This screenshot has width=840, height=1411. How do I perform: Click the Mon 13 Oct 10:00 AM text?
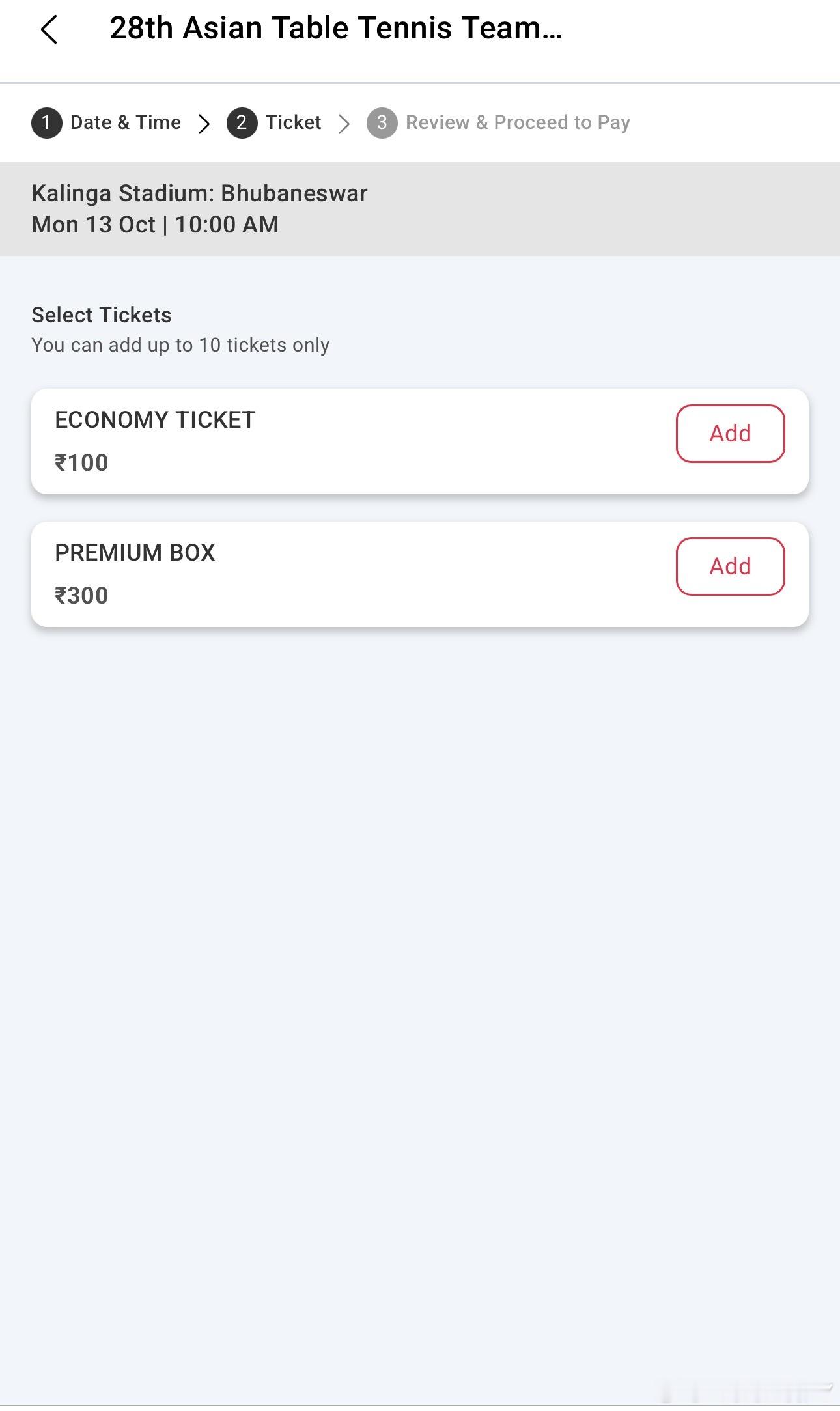[x=155, y=225]
